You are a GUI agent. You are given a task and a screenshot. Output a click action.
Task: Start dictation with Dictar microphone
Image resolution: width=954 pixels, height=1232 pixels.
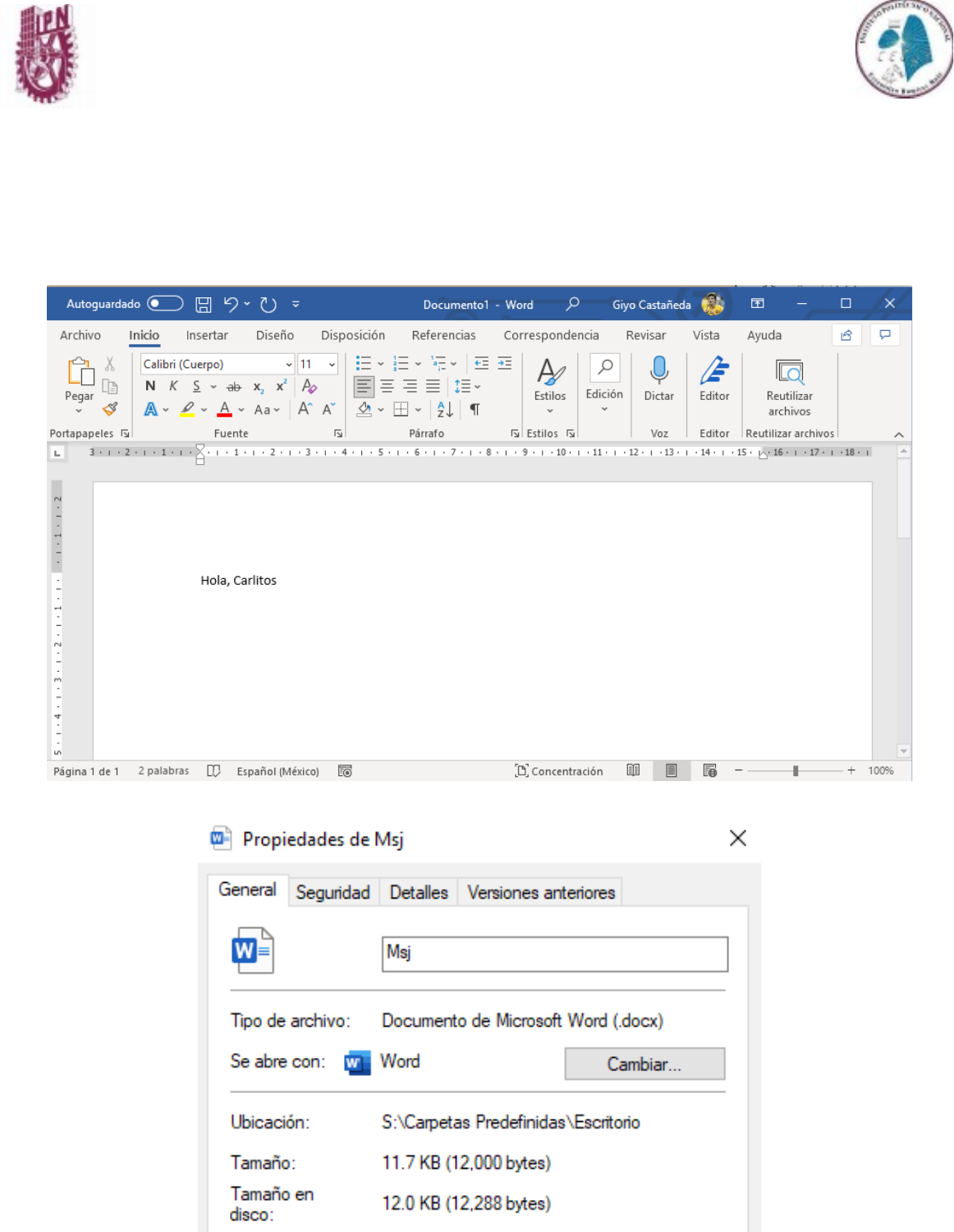pos(658,379)
